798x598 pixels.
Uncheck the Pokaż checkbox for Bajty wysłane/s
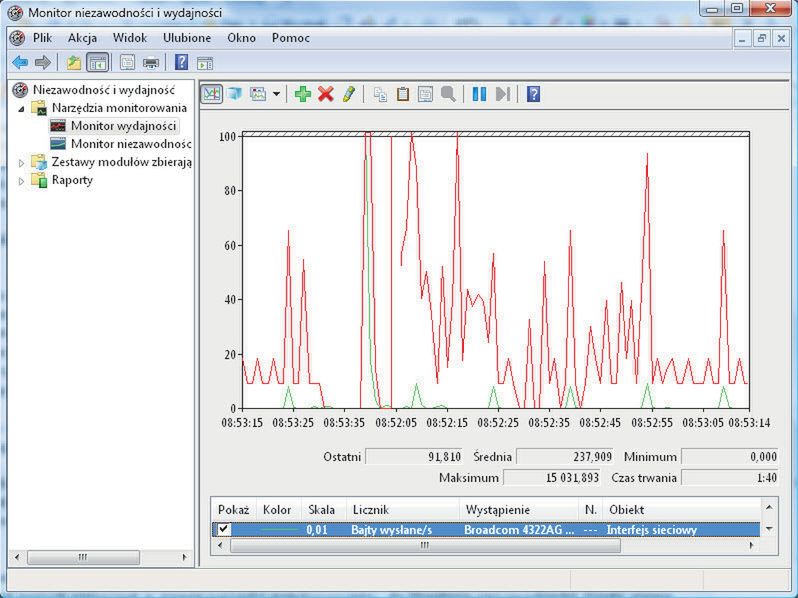[224, 530]
